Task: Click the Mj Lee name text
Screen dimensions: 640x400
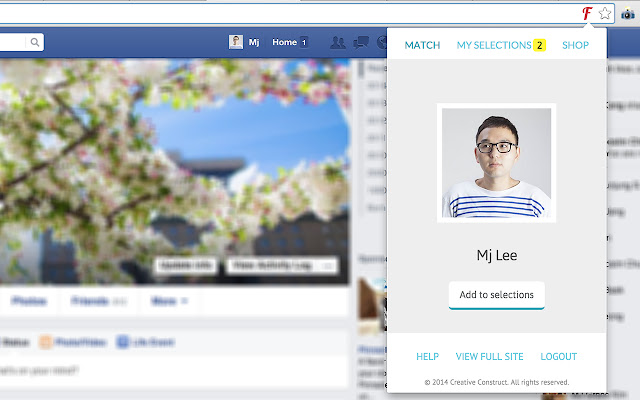Action: [497, 256]
